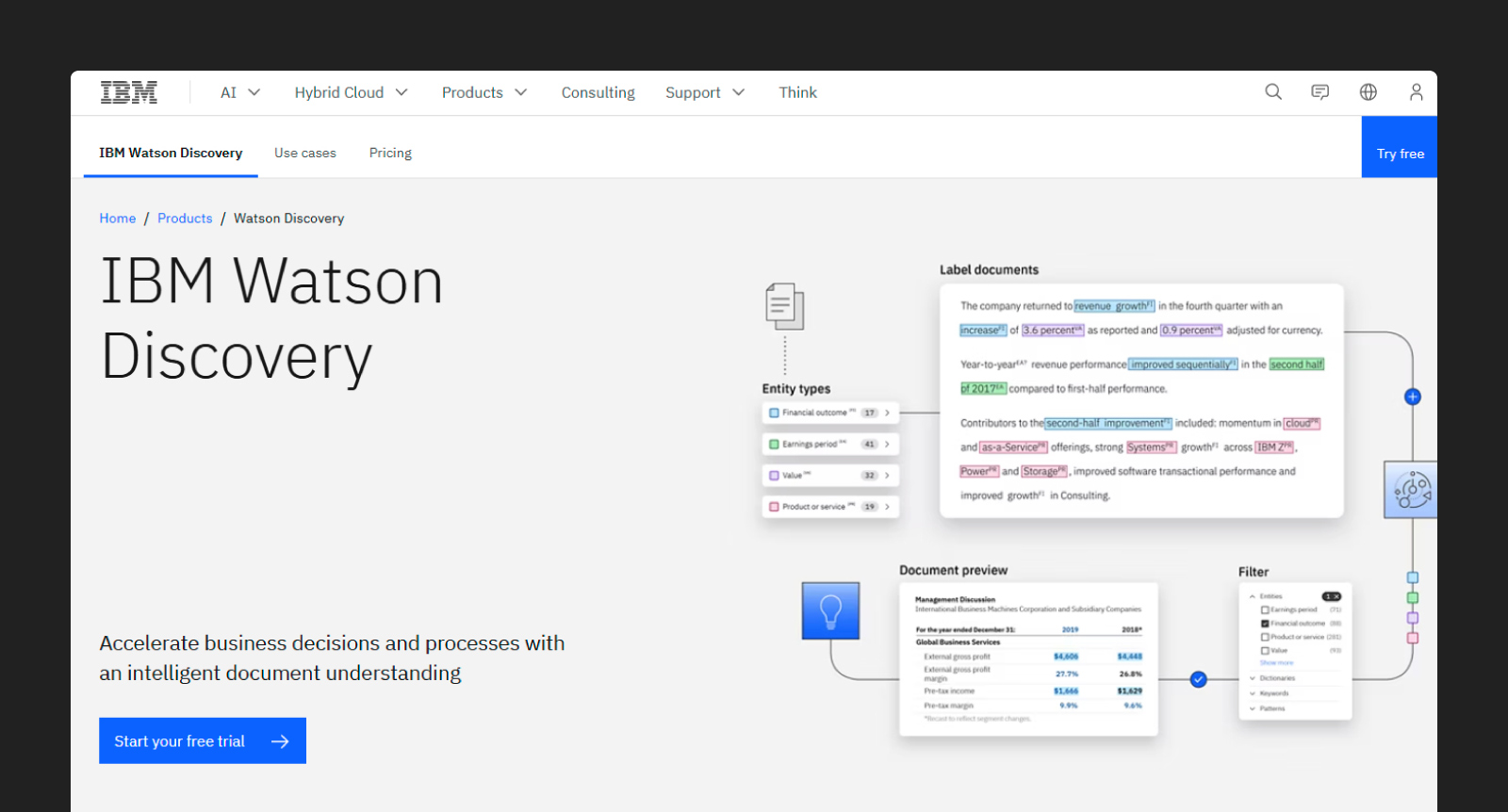Viewport: 1508px width, 812px height.
Task: Click the purple square marker on flow line
Action: click(x=1413, y=618)
